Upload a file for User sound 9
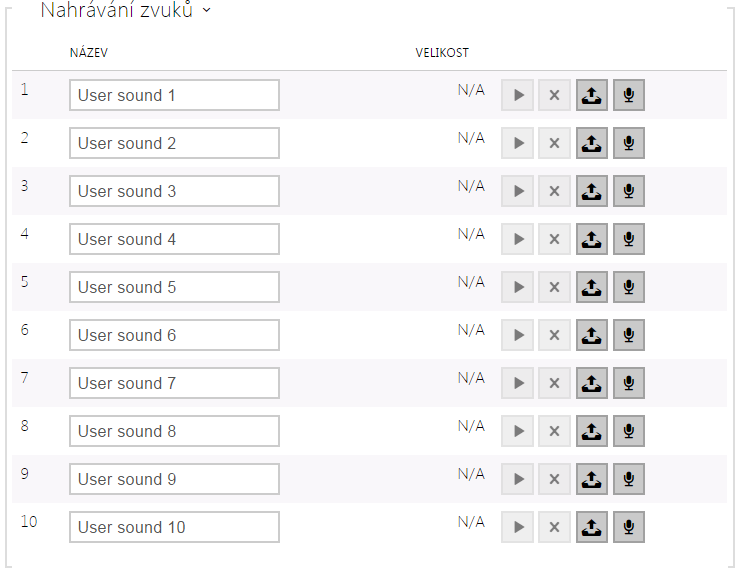The height and width of the screenshot is (574, 743). 592,479
